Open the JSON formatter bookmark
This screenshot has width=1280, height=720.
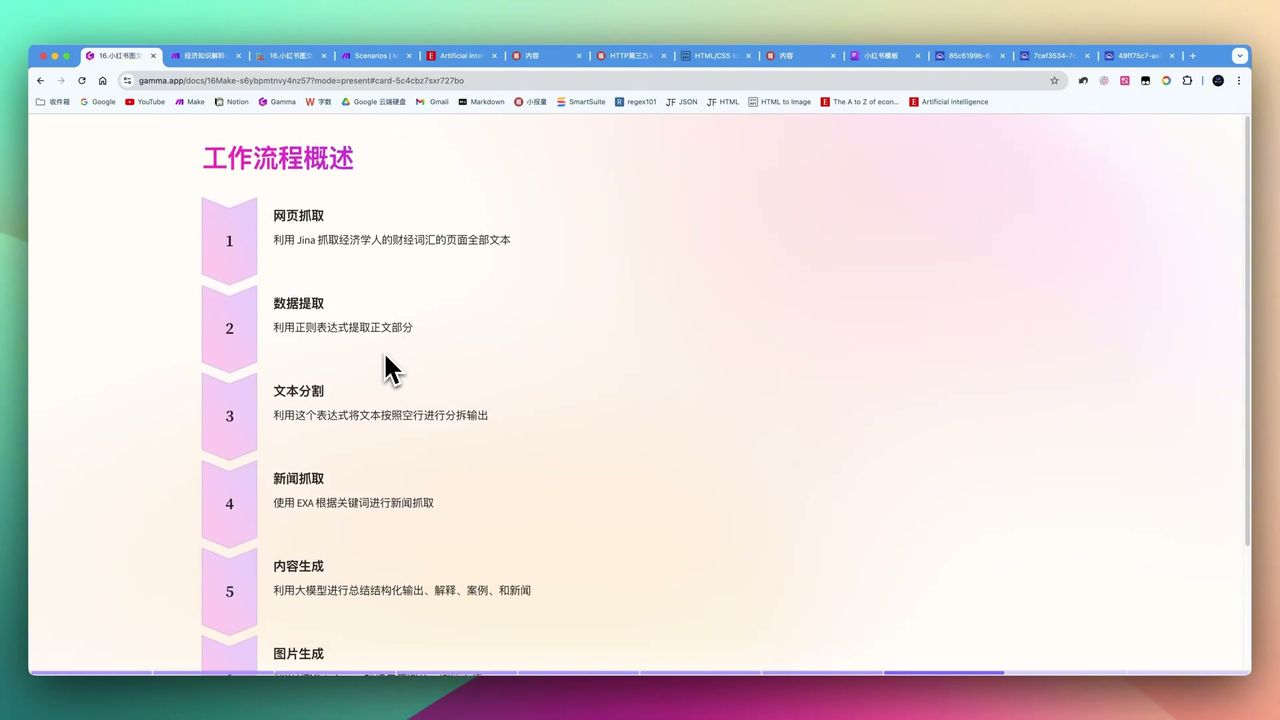(682, 101)
